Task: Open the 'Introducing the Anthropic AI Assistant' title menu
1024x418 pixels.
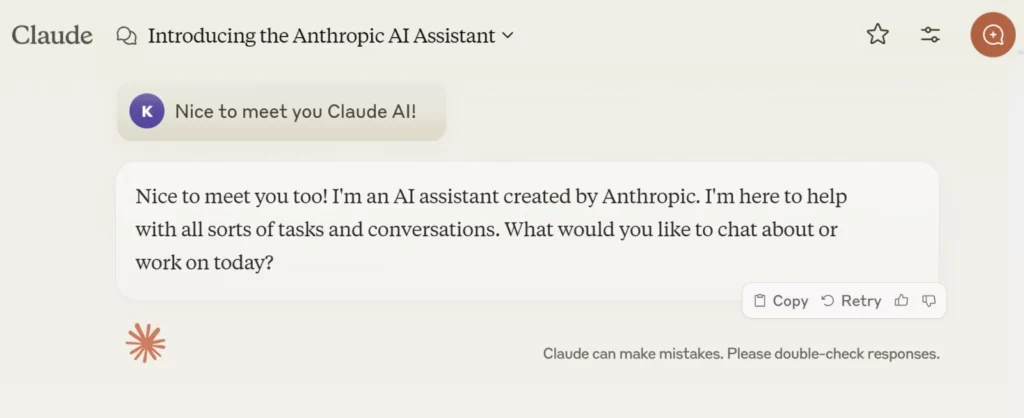Action: coord(321,36)
